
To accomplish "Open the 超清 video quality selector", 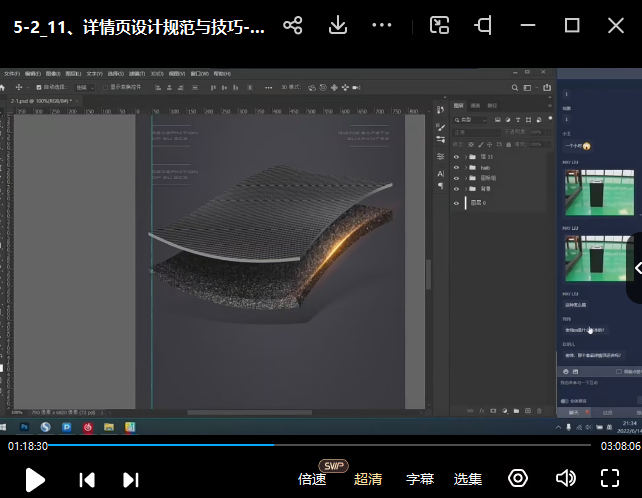I will (368, 479).
